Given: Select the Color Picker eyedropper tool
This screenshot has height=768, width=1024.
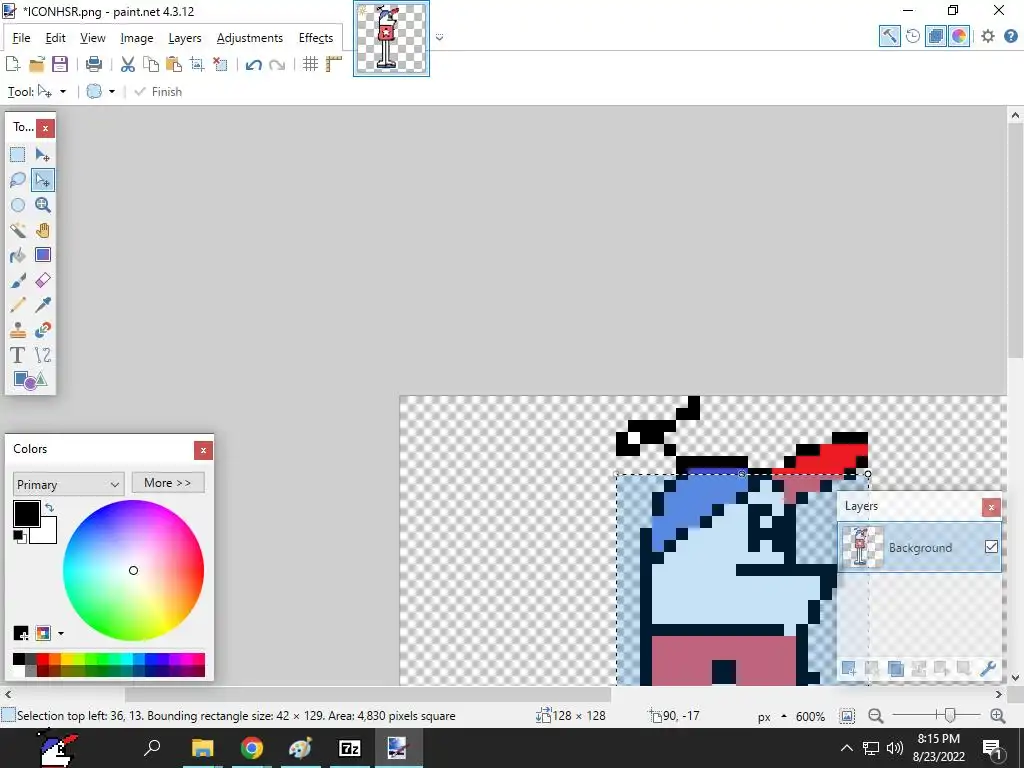Looking at the screenshot, I should 43,305.
